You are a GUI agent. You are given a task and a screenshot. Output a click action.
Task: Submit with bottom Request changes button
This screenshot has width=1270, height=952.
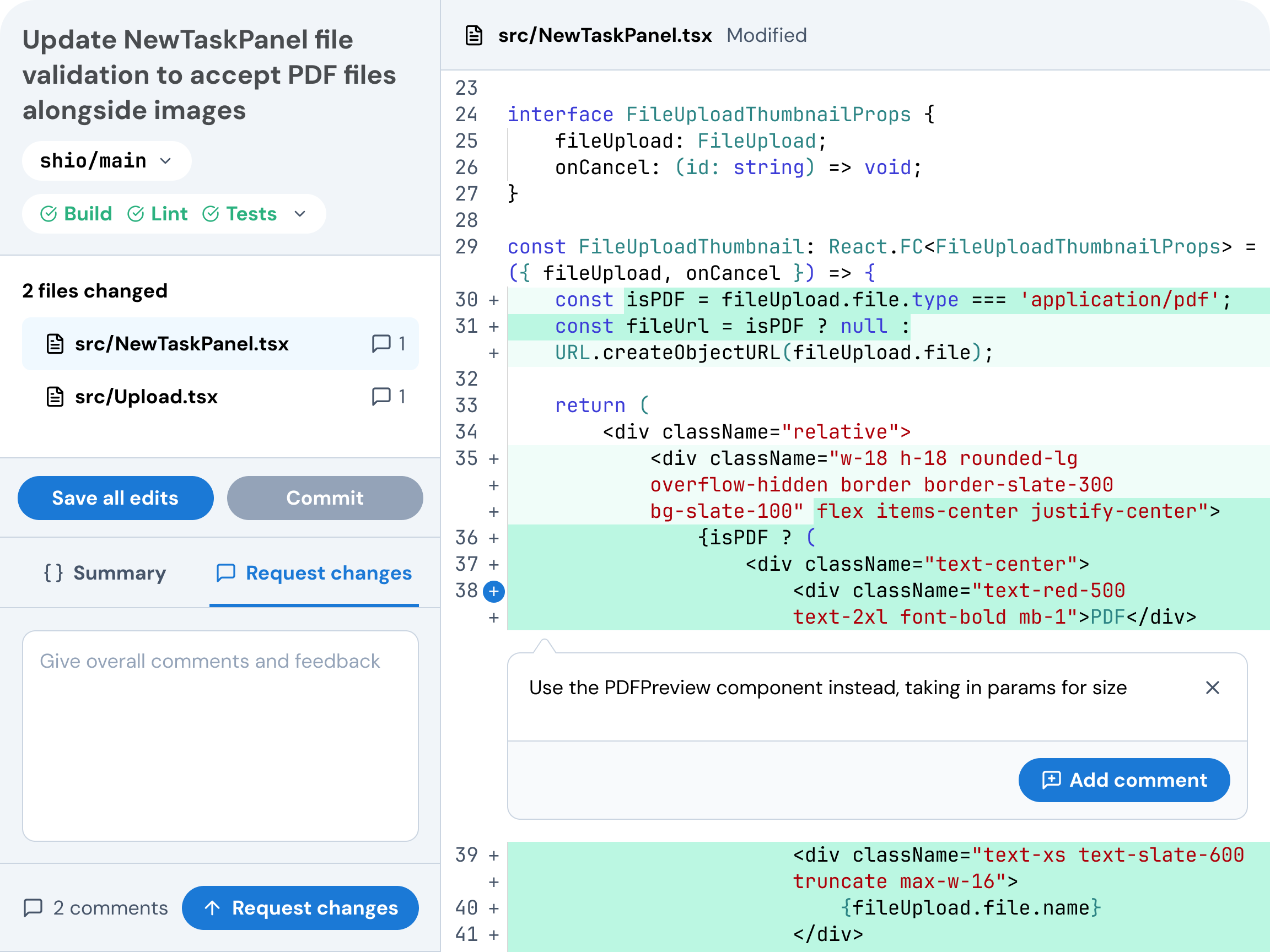300,907
